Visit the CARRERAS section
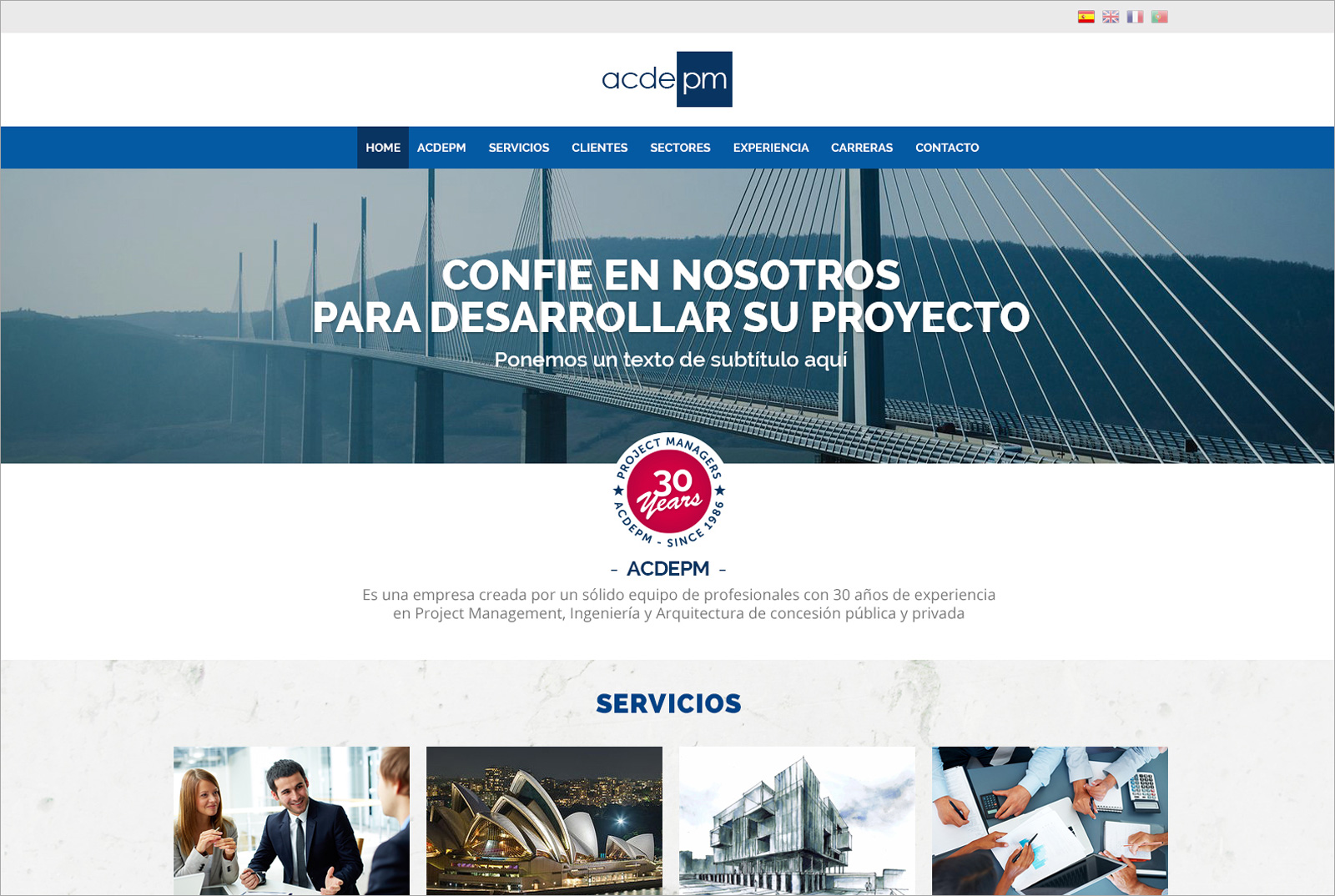This screenshot has height=896, width=1335. pyautogui.click(x=861, y=148)
